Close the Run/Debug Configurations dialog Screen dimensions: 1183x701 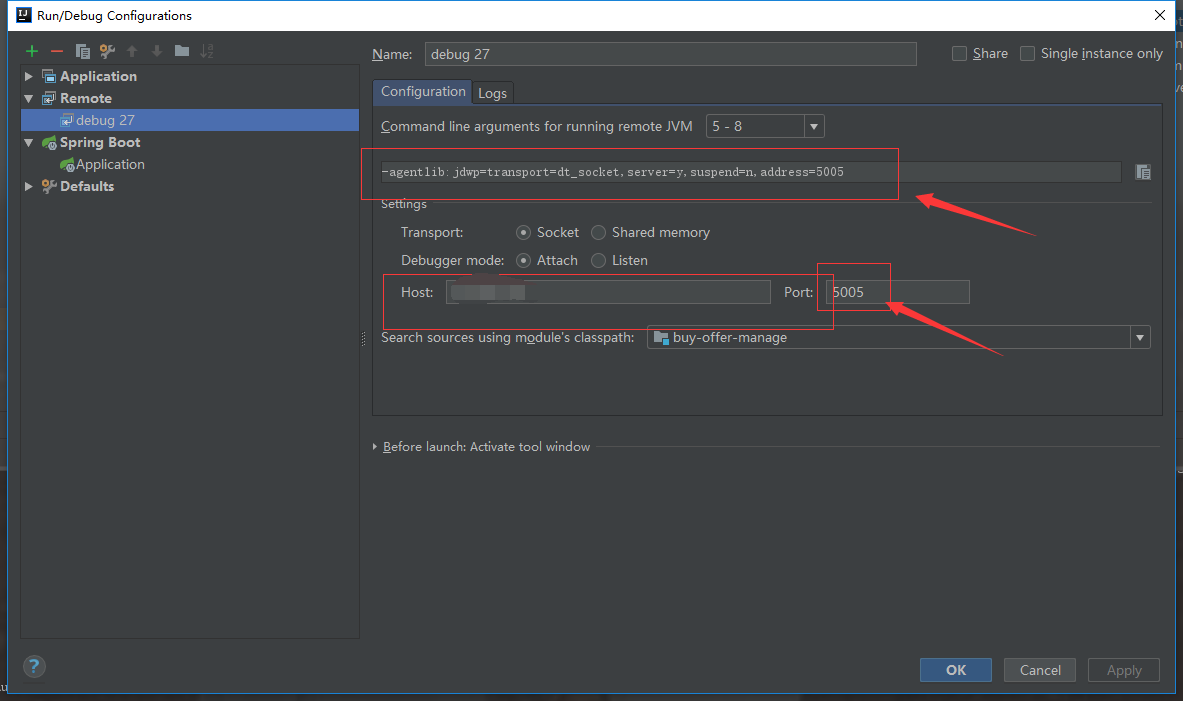tap(1160, 15)
